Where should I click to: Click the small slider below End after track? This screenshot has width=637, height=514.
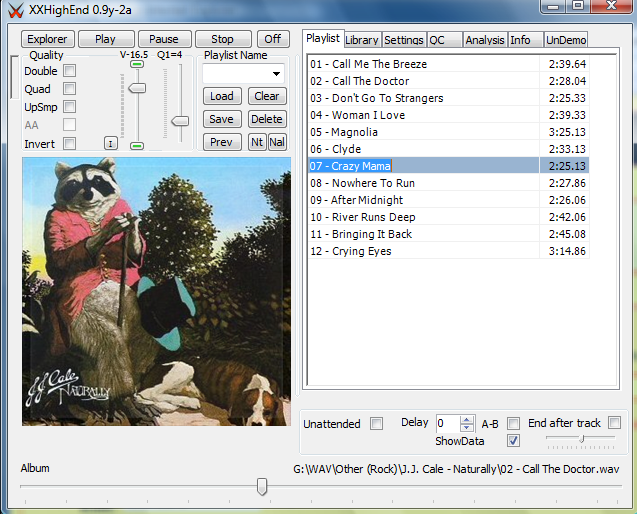(x=582, y=438)
